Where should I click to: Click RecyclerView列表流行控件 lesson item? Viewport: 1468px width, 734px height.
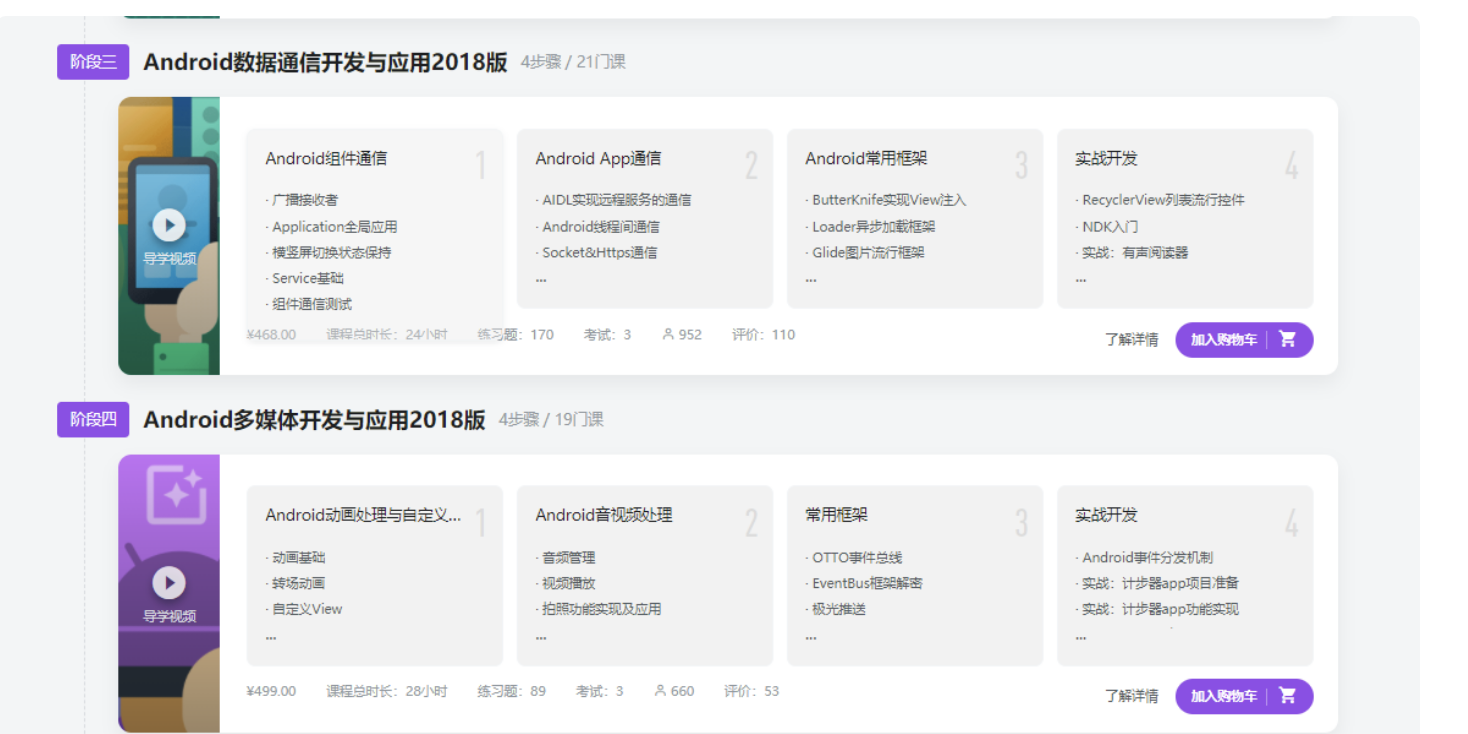click(x=1160, y=200)
